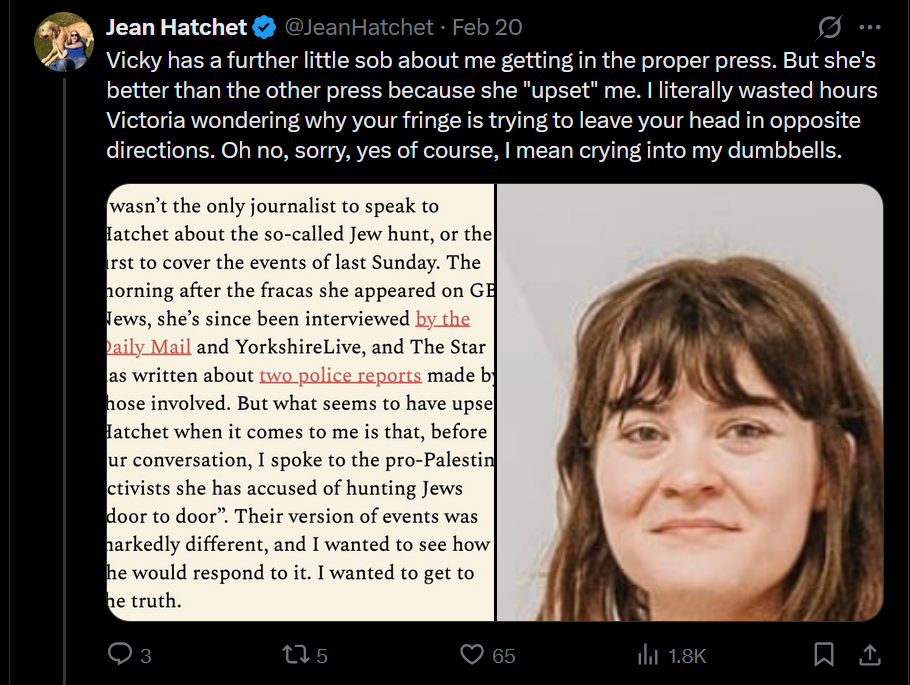The width and height of the screenshot is (910, 685).
Task: Click the like count of 65
Action: click(x=504, y=656)
